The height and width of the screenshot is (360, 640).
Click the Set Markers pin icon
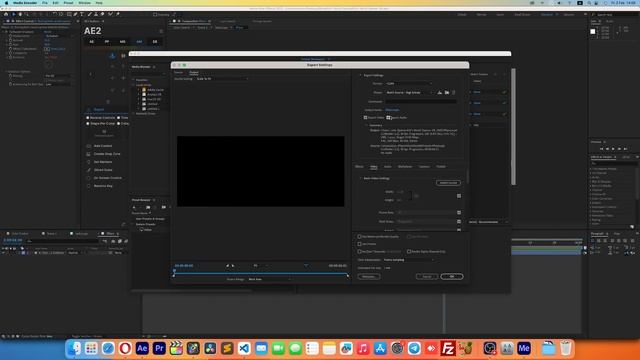[x=89, y=162]
